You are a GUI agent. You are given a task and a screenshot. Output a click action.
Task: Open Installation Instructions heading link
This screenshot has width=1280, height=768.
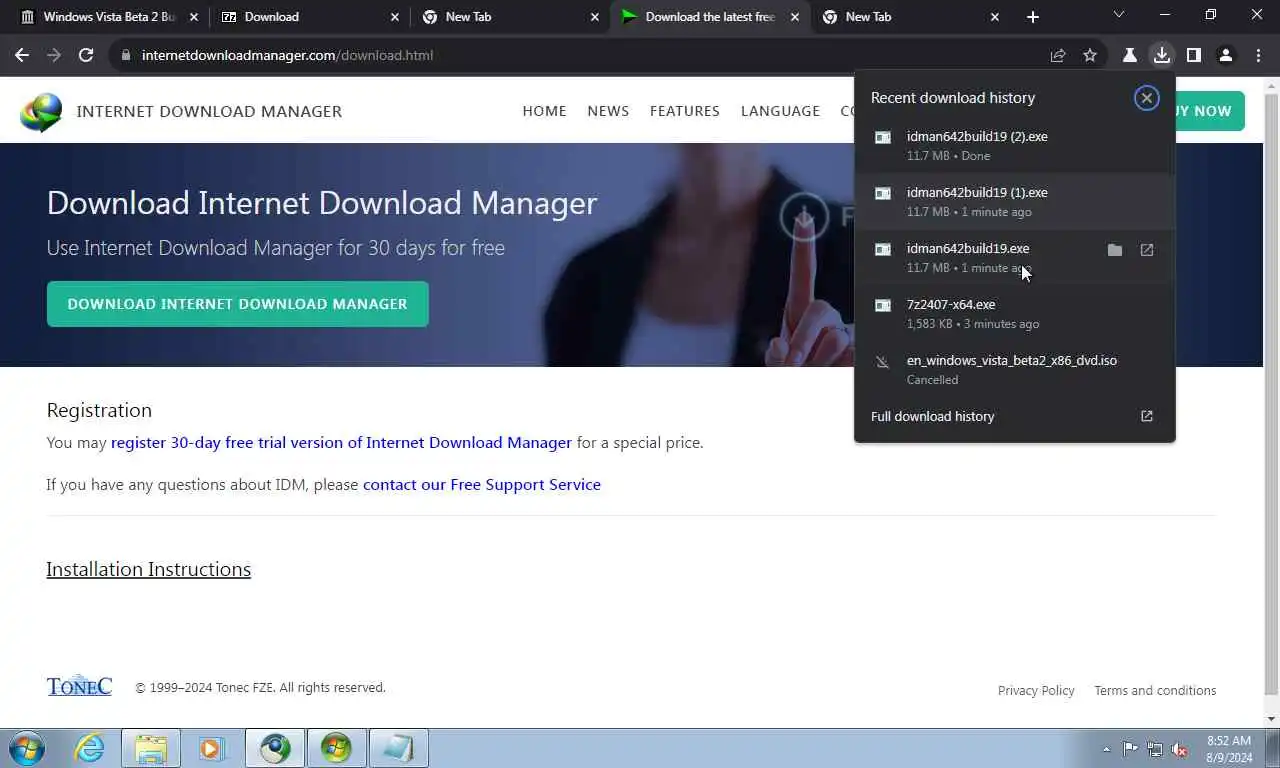pyautogui.click(x=148, y=569)
